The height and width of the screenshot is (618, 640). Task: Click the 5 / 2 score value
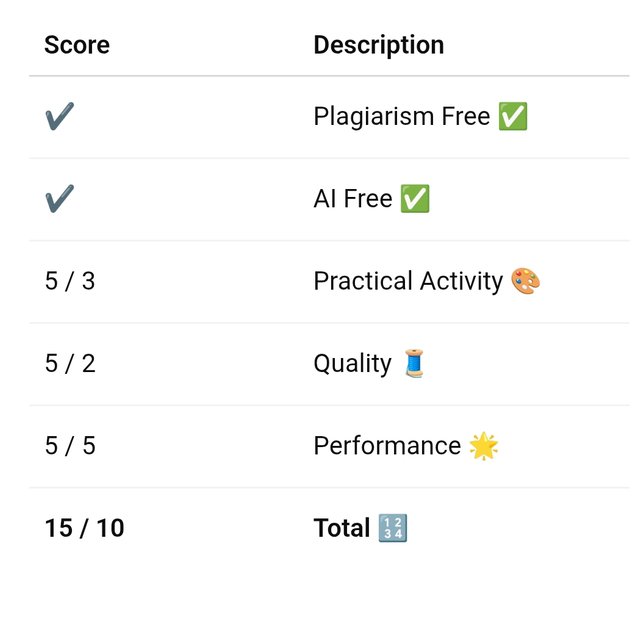click(x=70, y=363)
